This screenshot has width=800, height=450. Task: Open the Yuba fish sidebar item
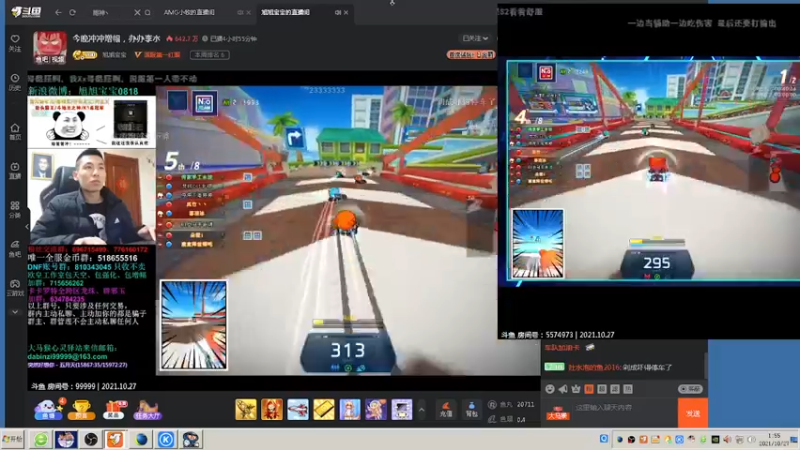pos(15,249)
